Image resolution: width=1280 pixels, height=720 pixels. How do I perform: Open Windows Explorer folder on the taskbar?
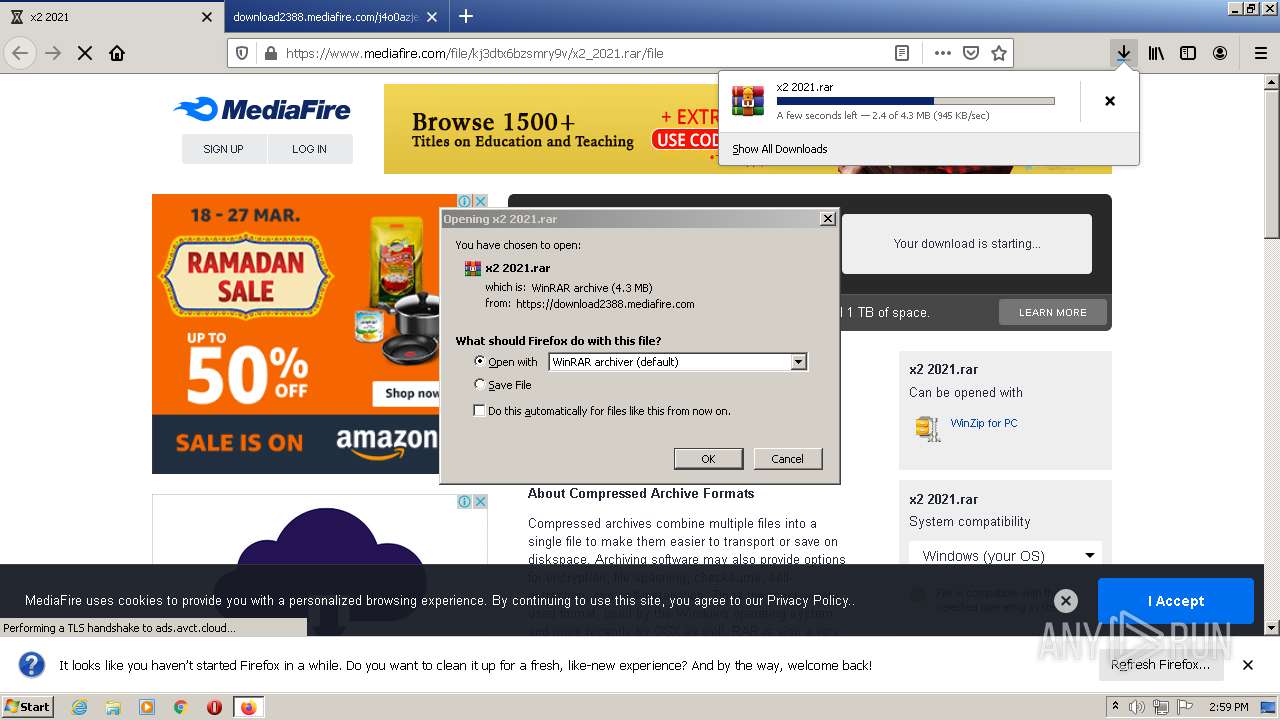point(113,707)
